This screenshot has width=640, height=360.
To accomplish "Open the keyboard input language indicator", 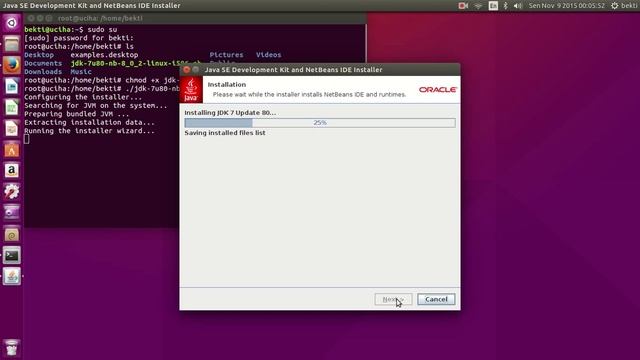I will click(493, 6).
